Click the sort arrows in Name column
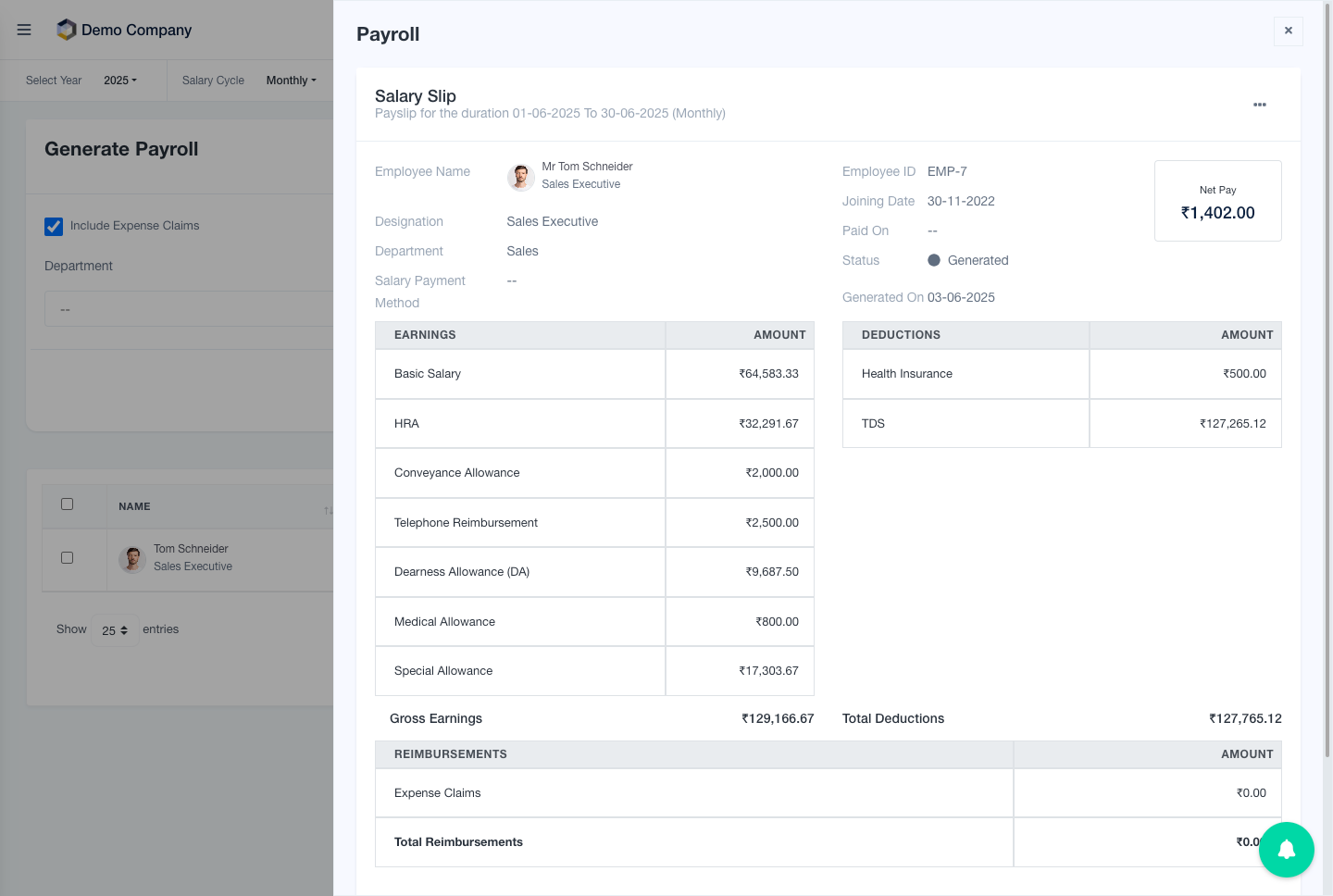1333x896 pixels. [x=328, y=510]
